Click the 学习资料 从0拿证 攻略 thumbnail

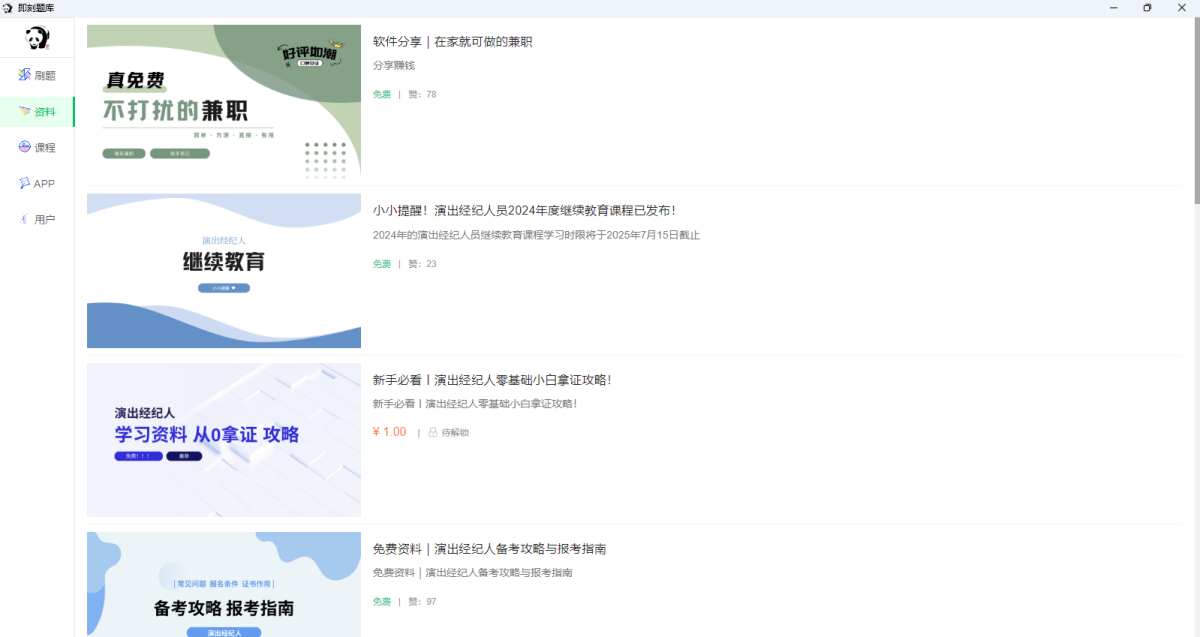(x=224, y=440)
